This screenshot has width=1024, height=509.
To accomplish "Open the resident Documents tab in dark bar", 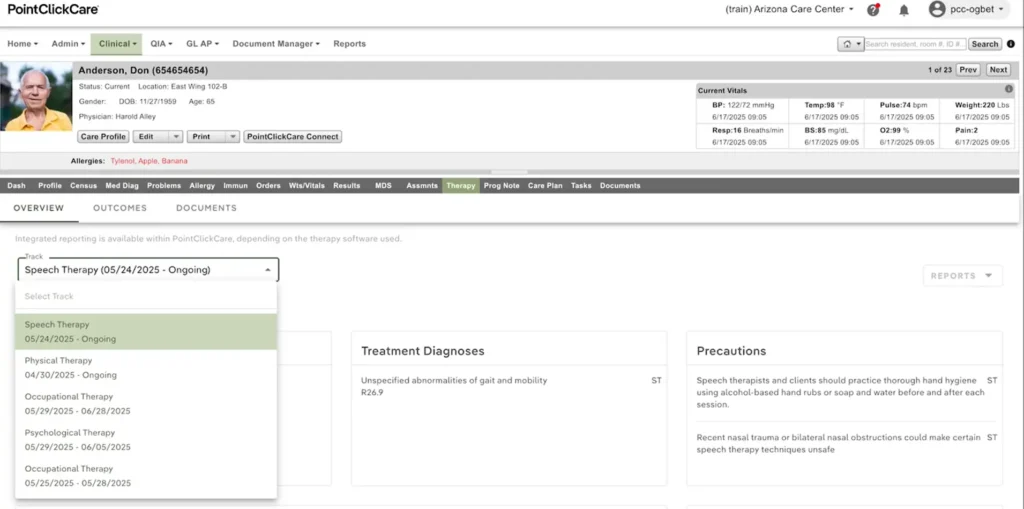I will 620,186.
